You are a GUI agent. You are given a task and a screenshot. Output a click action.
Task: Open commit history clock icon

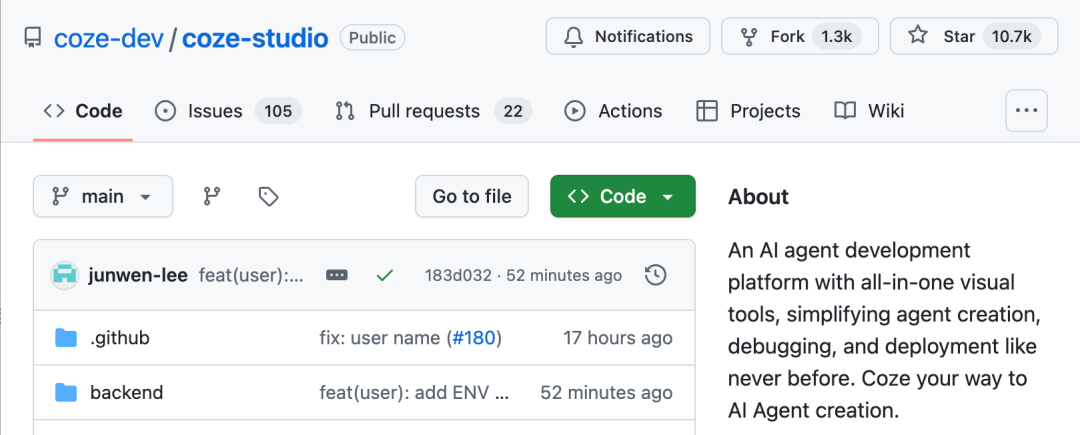(x=656, y=275)
